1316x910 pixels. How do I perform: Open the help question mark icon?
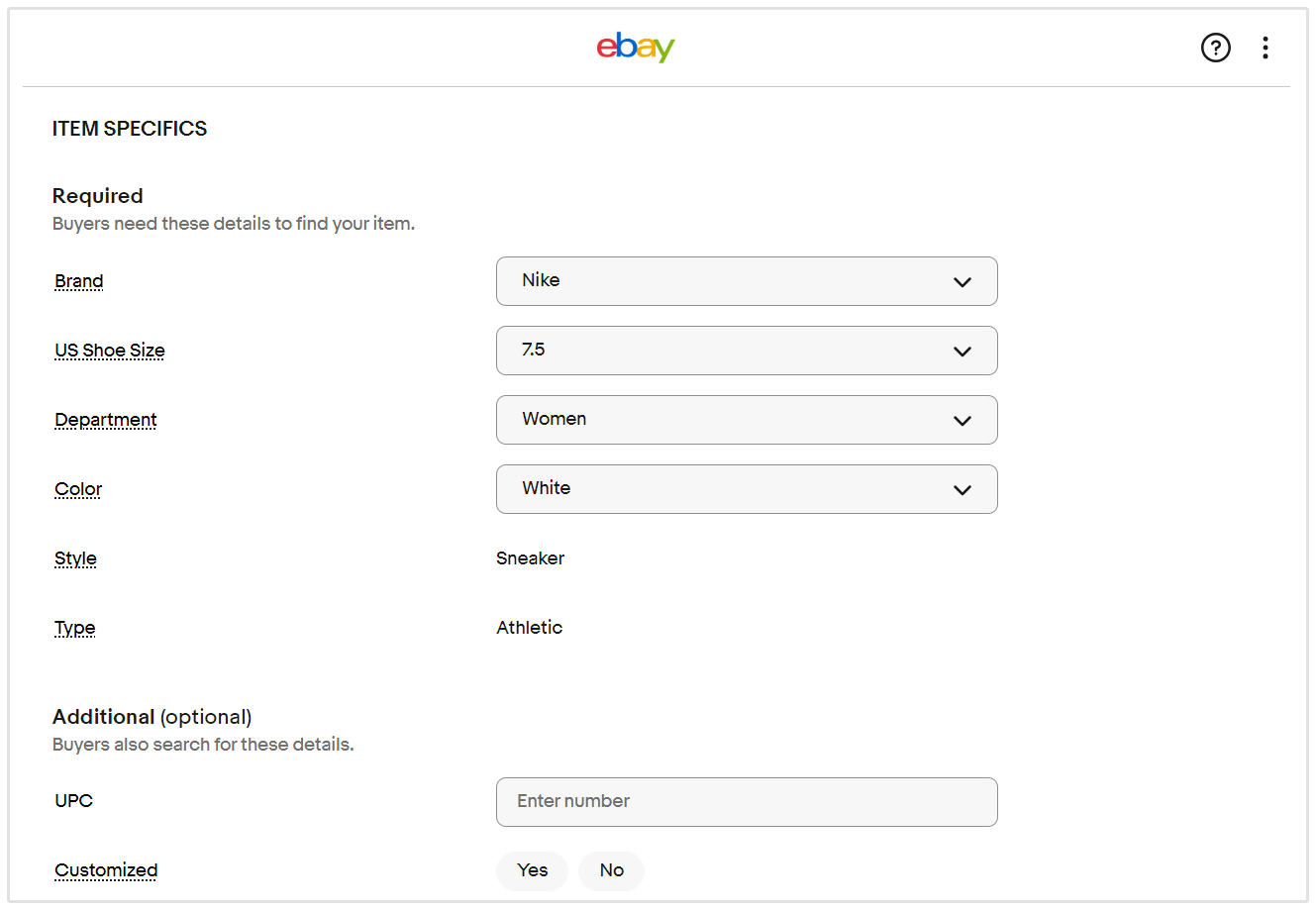[x=1215, y=48]
